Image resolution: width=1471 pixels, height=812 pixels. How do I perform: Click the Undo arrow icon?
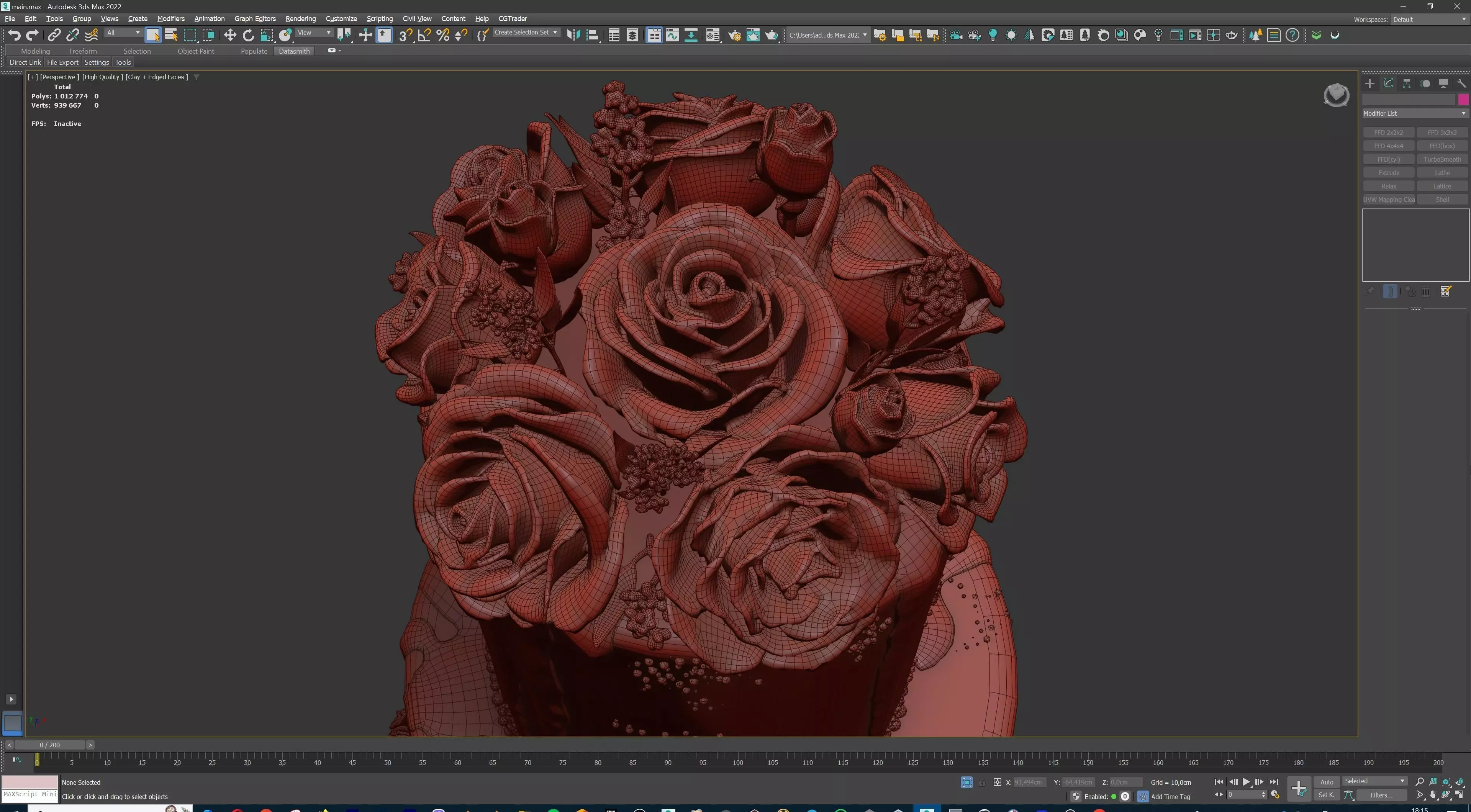tap(14, 35)
